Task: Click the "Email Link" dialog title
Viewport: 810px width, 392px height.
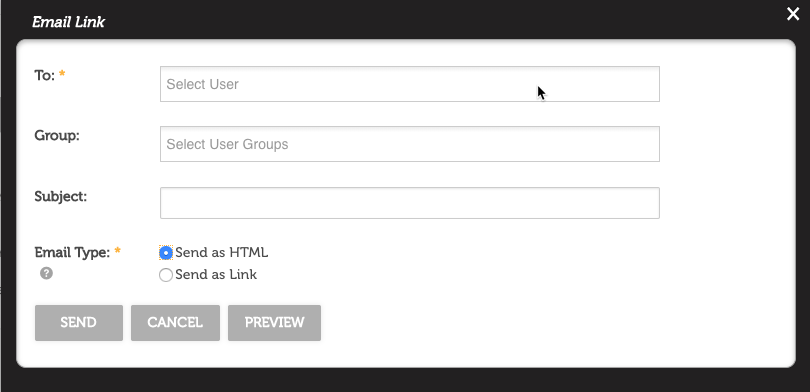Action: [68, 22]
